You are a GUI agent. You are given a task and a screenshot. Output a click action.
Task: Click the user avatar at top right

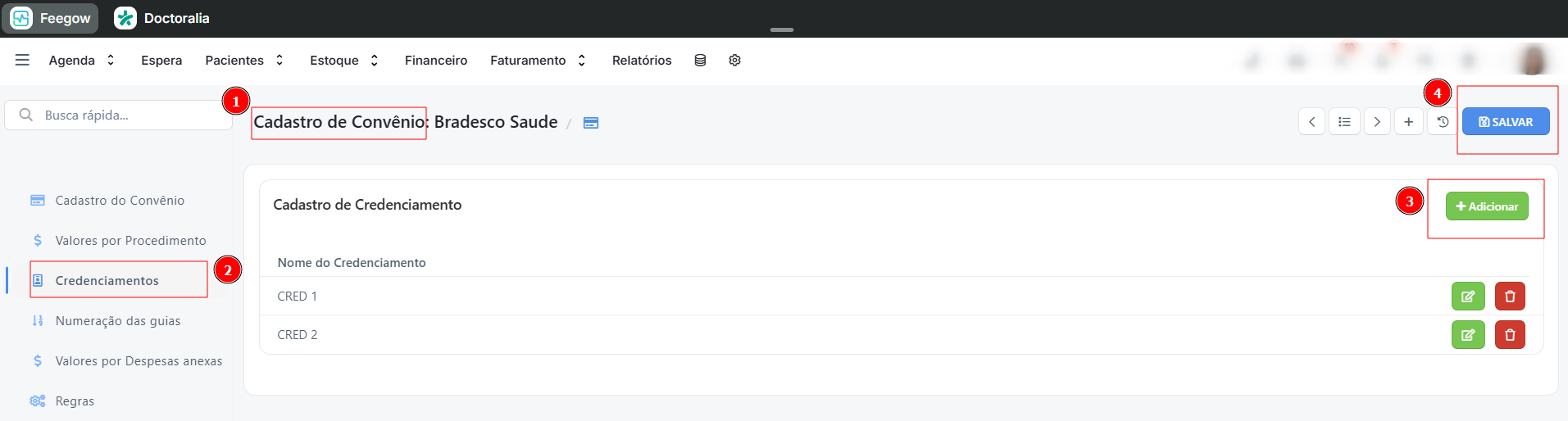click(1532, 61)
